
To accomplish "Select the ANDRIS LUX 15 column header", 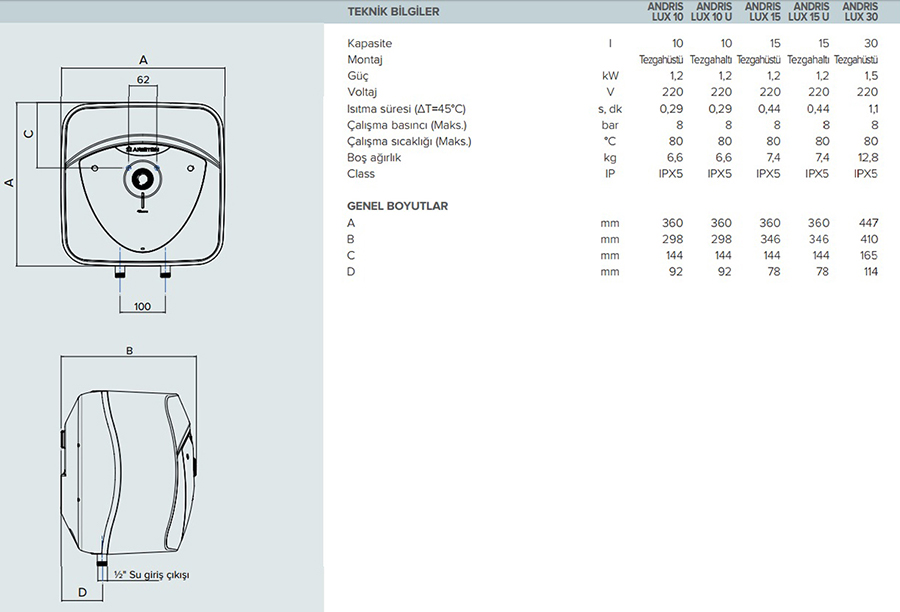I will tap(763, 11).
